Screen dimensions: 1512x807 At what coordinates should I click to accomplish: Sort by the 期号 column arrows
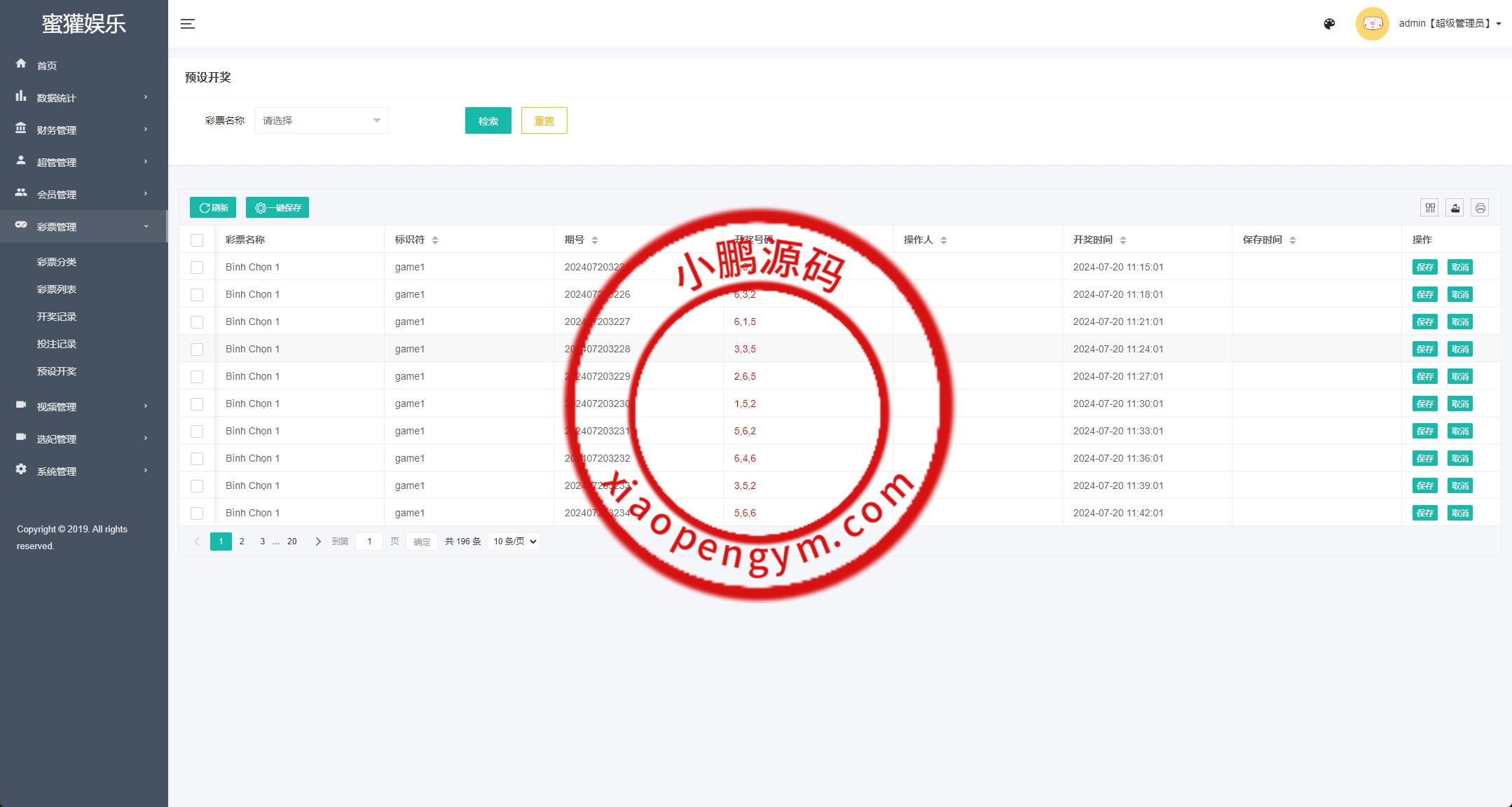pos(595,240)
